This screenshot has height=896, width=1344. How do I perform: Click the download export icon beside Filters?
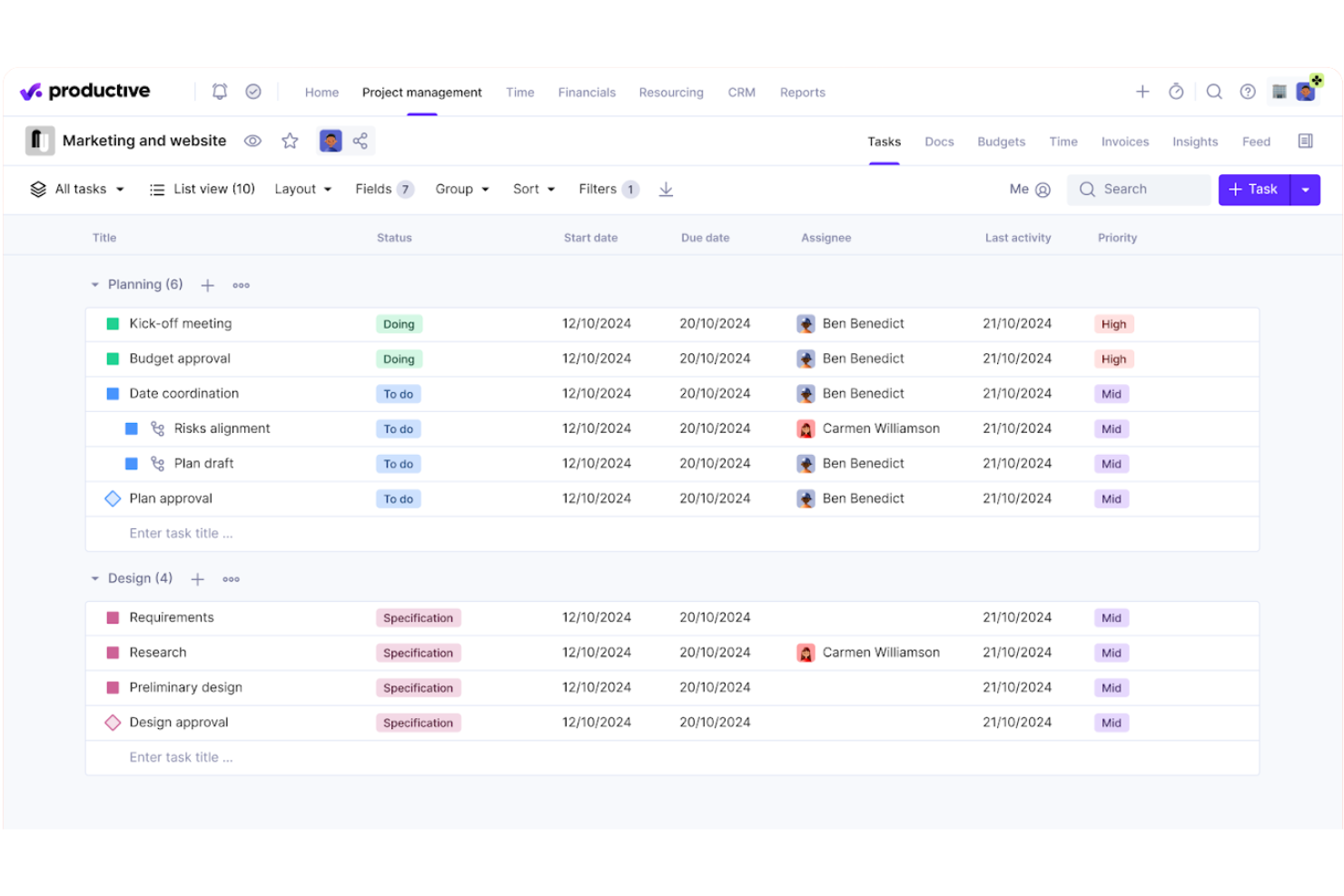tap(666, 189)
